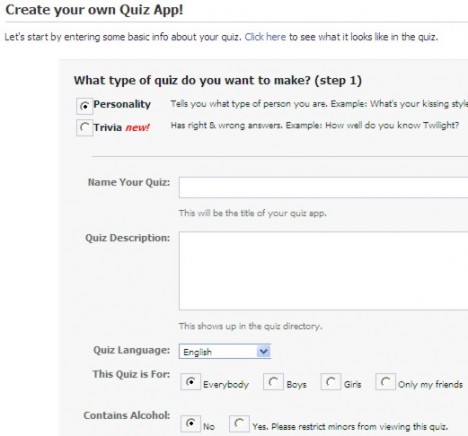Click the bold 'Personality' label text

122,104
